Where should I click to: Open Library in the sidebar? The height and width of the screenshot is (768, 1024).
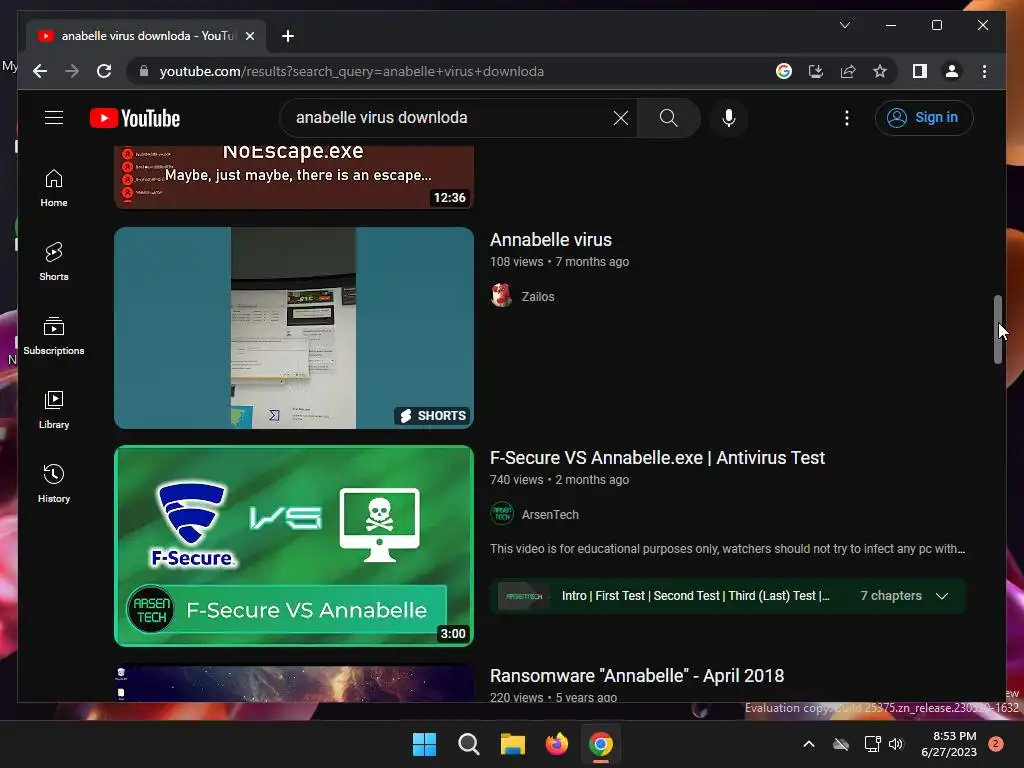coord(54,410)
